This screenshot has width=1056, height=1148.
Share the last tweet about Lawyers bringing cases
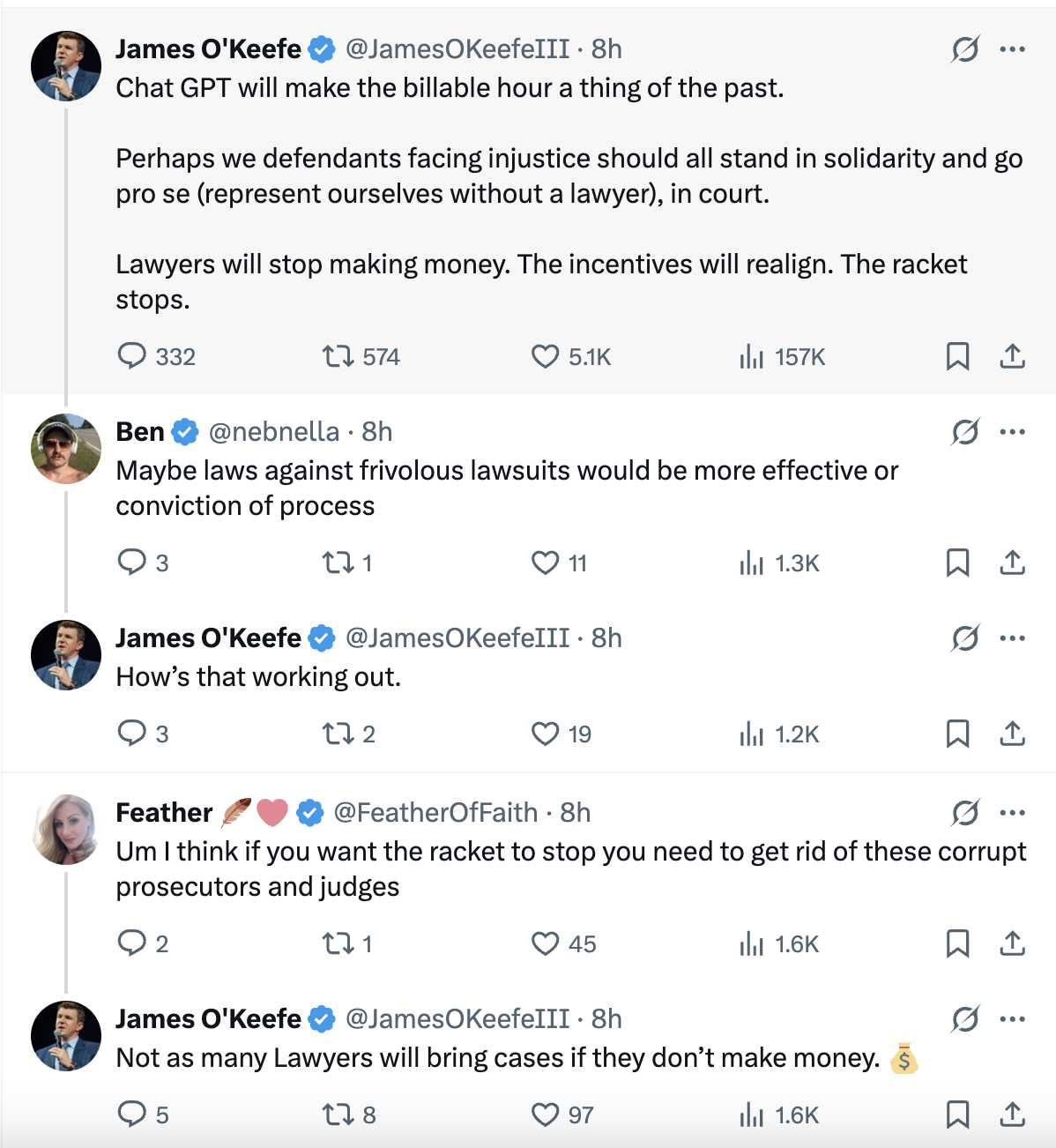coord(1013,1114)
